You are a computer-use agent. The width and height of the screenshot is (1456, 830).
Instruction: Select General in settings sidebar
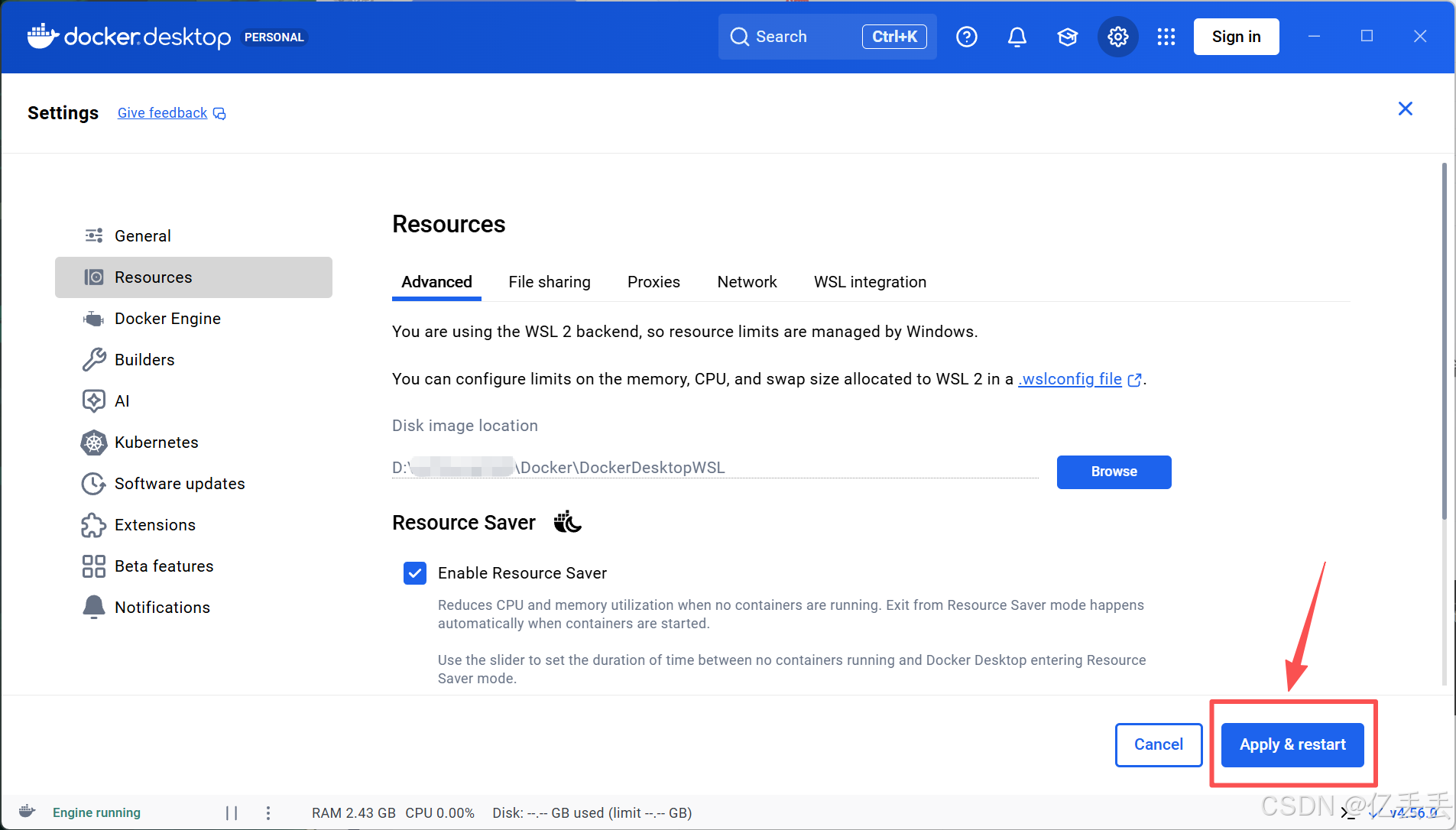coord(193,236)
